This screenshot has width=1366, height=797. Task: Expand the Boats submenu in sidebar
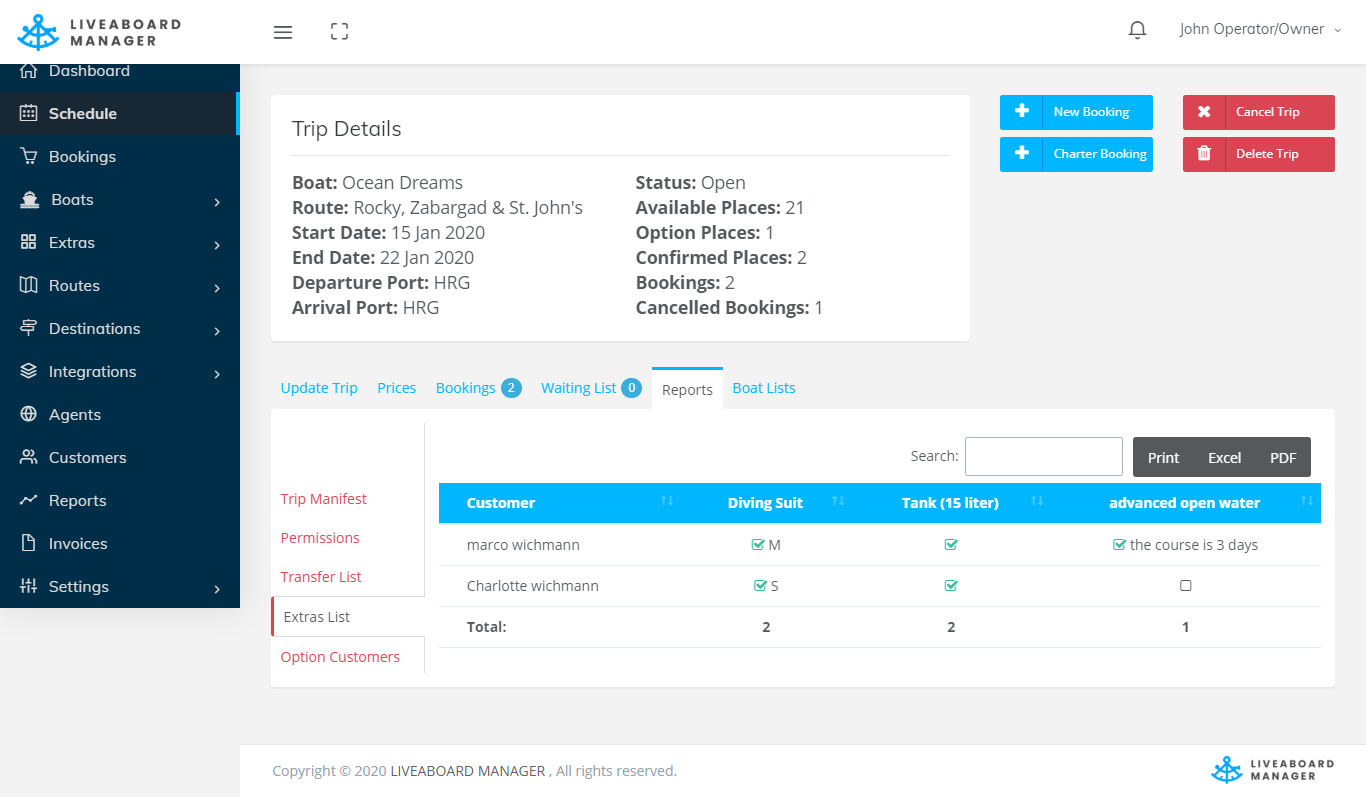coord(217,201)
